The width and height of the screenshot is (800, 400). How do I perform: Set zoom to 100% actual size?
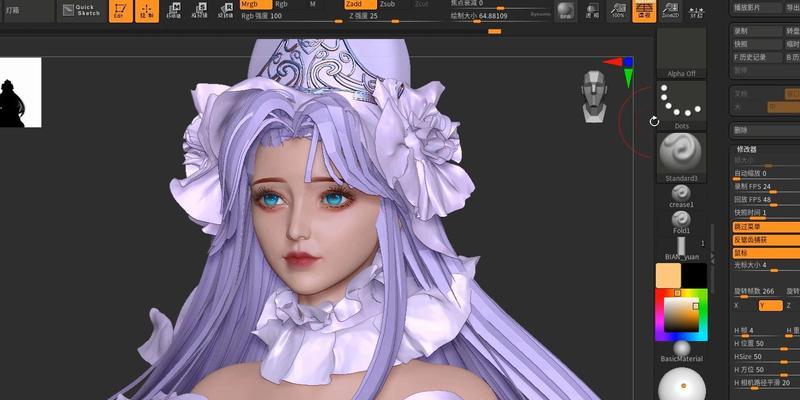618,11
